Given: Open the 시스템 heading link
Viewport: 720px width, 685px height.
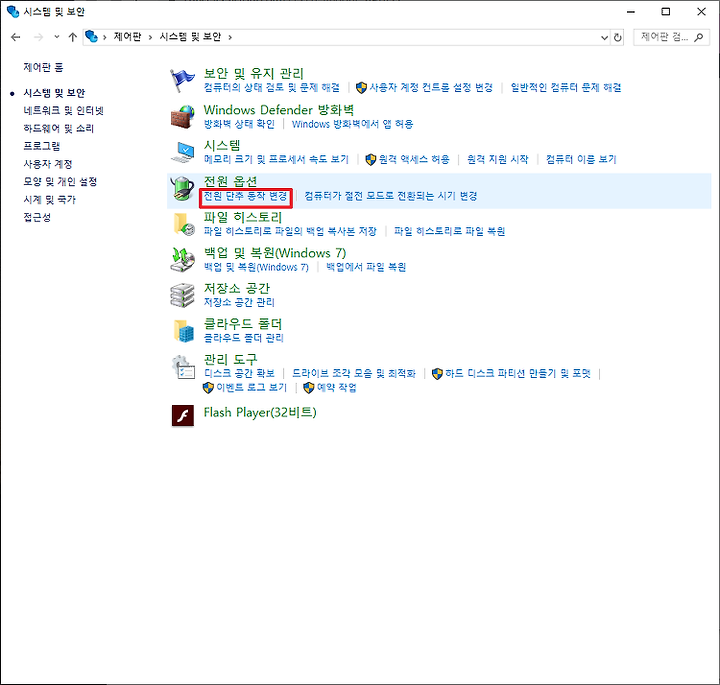Looking at the screenshot, I should tap(222, 146).
